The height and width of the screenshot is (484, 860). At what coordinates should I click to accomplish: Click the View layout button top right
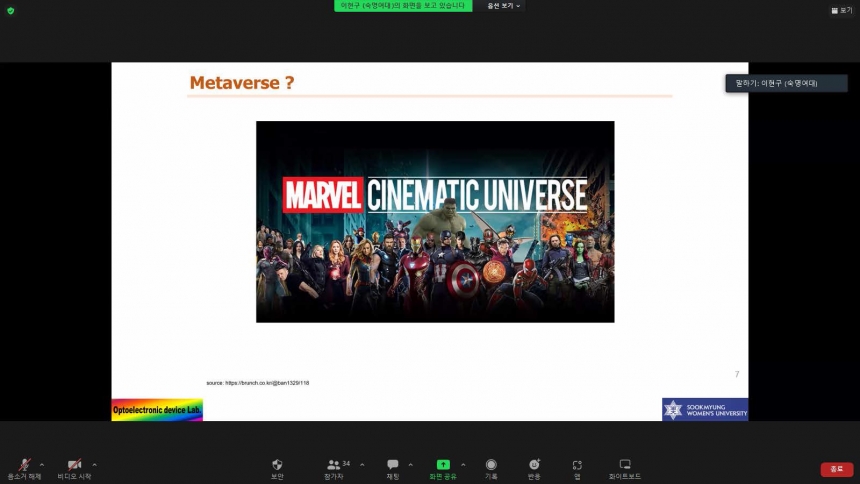pyautogui.click(x=842, y=10)
